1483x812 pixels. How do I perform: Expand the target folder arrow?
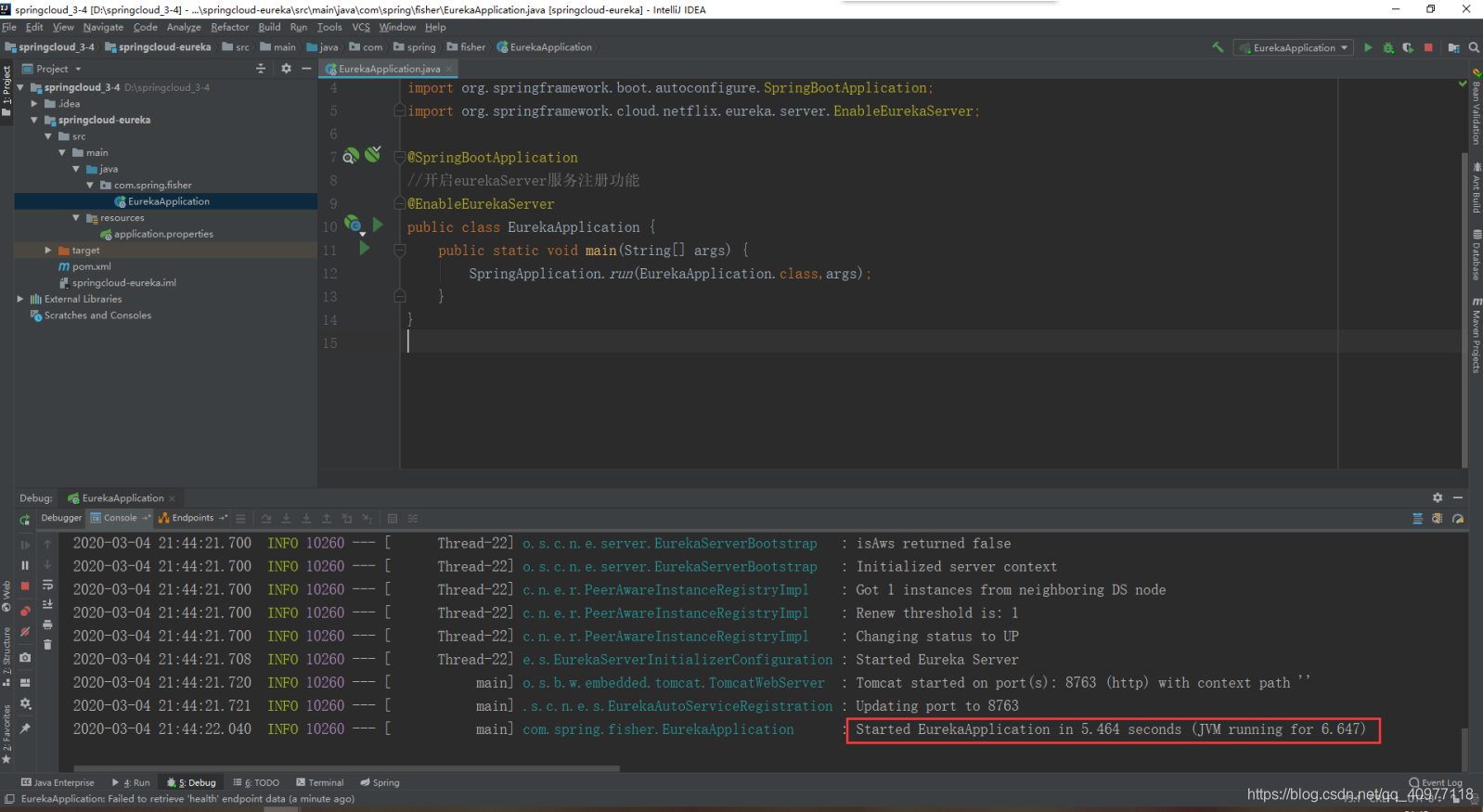(48, 251)
